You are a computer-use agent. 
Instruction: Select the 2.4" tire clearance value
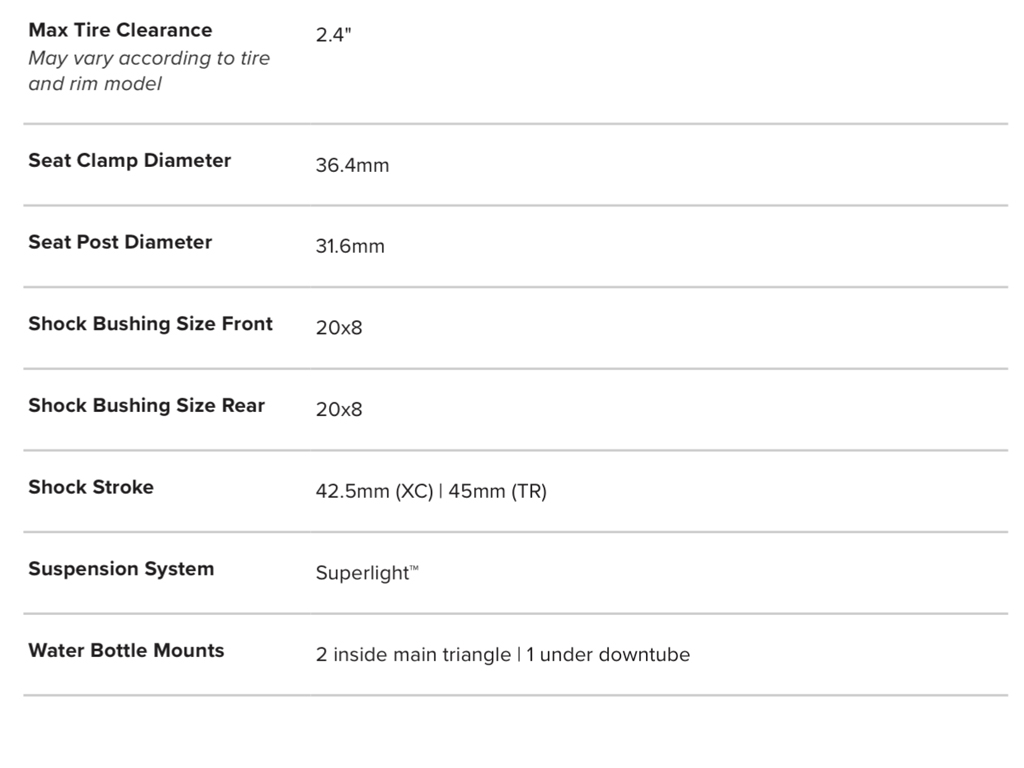pos(334,35)
